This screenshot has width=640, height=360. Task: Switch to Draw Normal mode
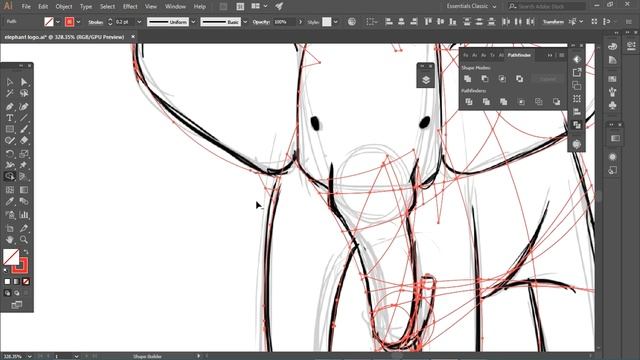(7, 293)
